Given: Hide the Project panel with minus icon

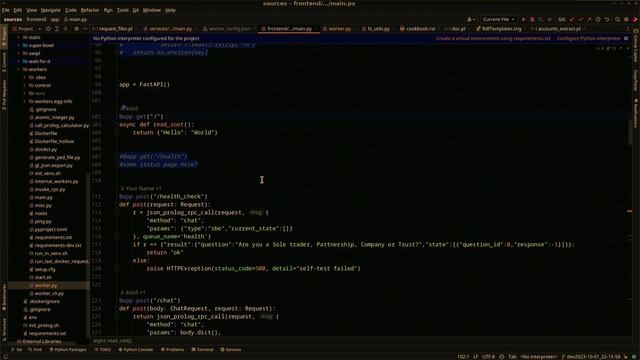Looking at the screenshot, I should 85,29.
